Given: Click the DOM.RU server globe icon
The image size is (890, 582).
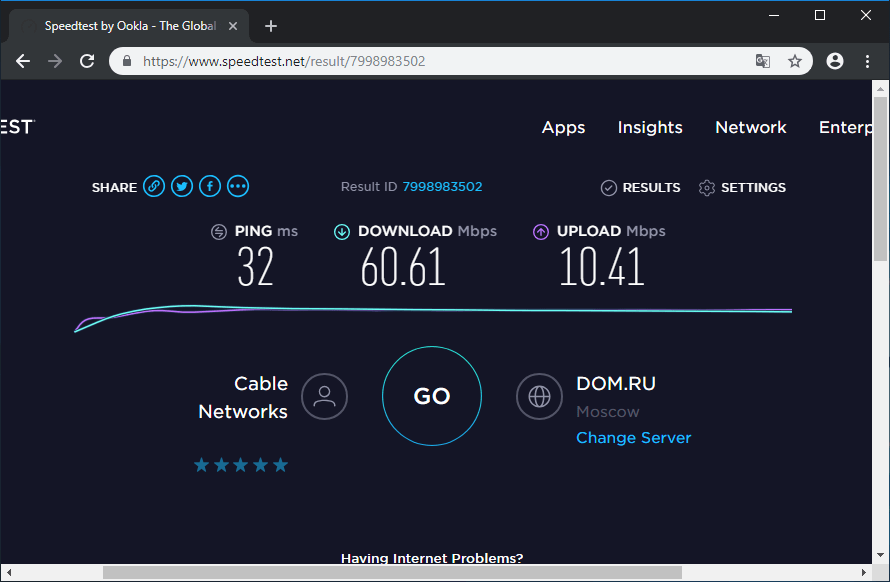Looking at the screenshot, I should click(539, 397).
